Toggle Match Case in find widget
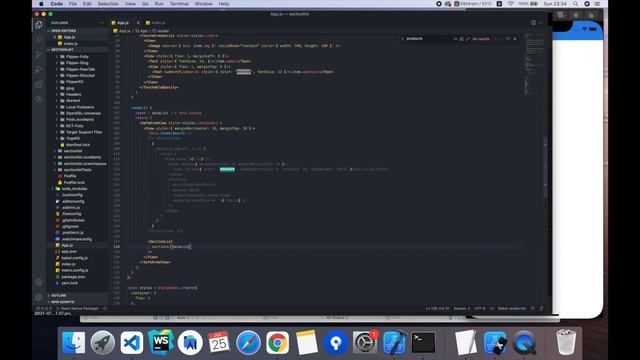This screenshot has width=640, height=360. pos(455,39)
